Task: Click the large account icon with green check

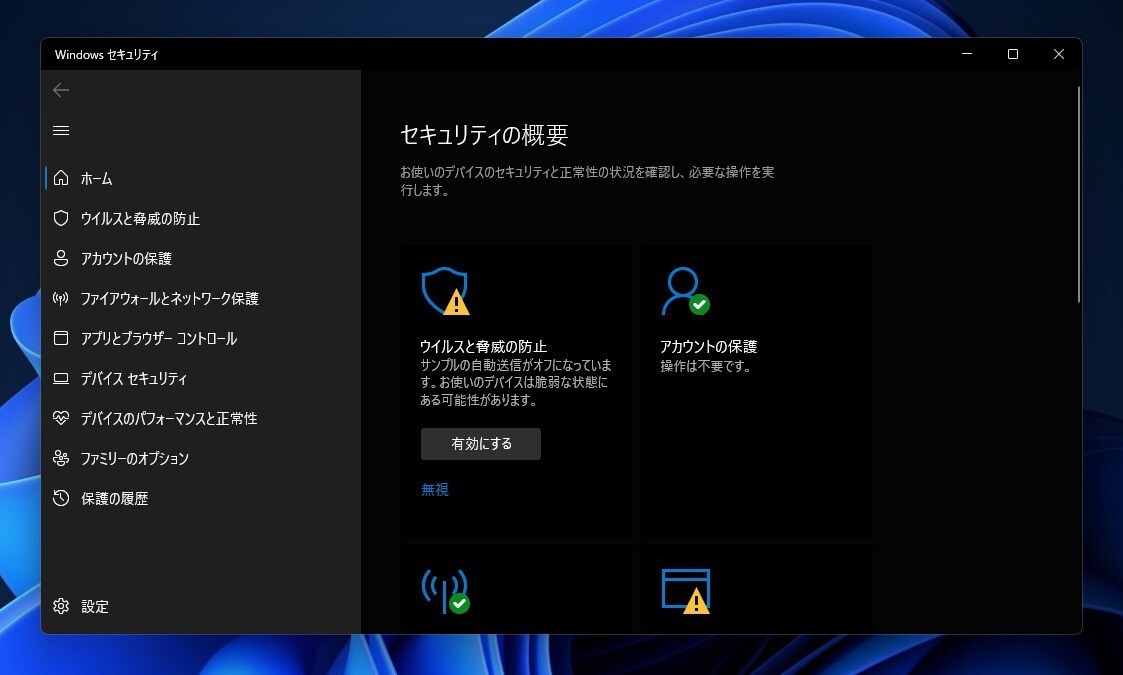Action: coord(685,291)
